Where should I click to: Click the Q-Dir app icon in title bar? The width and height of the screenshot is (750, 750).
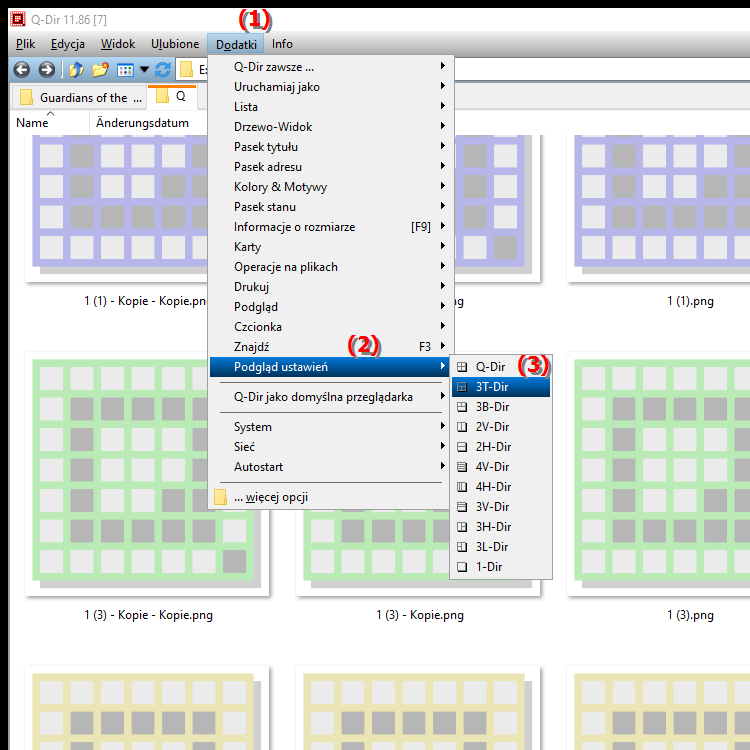(18, 19)
